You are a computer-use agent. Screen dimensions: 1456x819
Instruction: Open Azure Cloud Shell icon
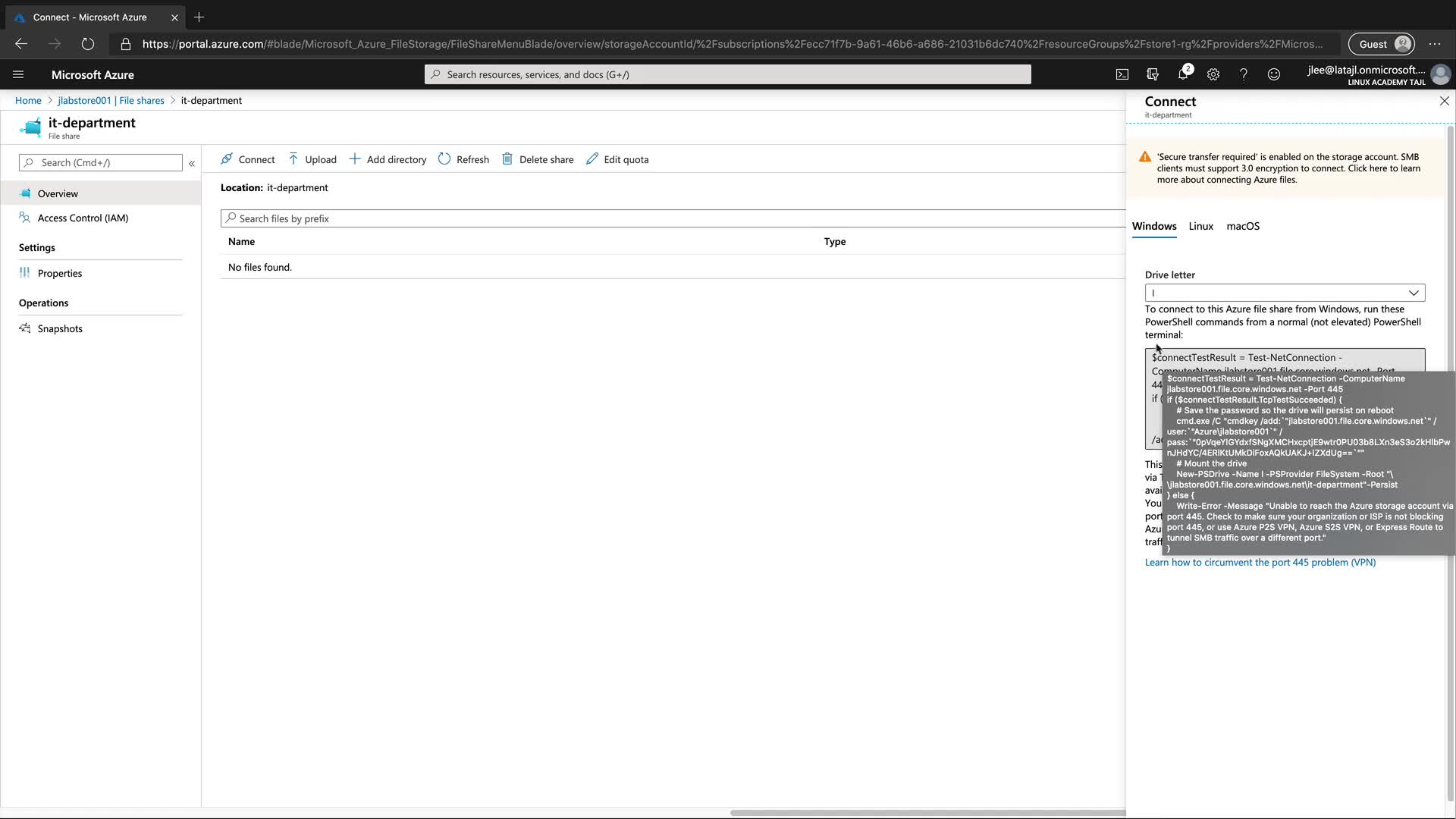[1122, 74]
